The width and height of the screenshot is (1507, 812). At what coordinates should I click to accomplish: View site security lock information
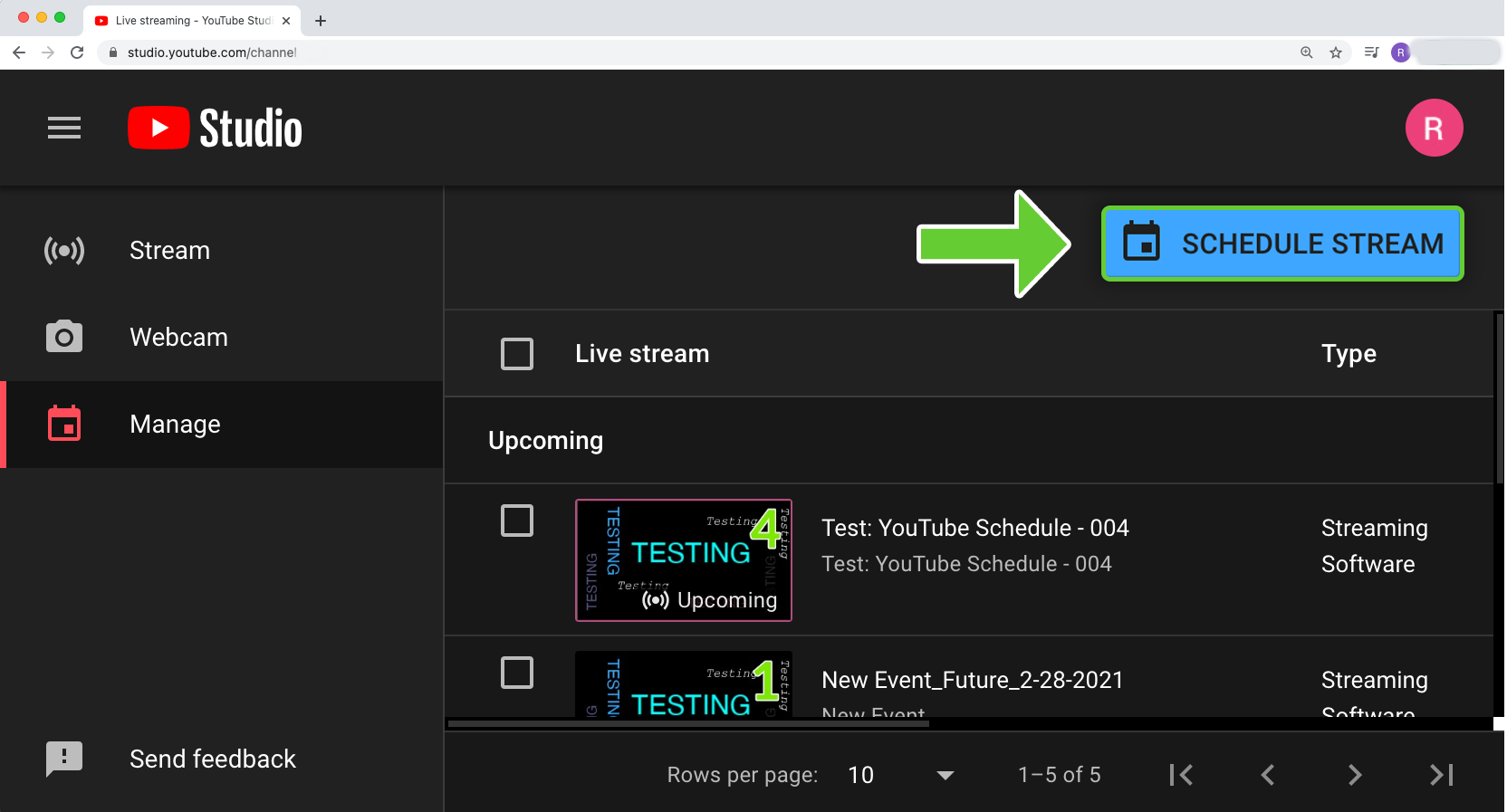[113, 53]
